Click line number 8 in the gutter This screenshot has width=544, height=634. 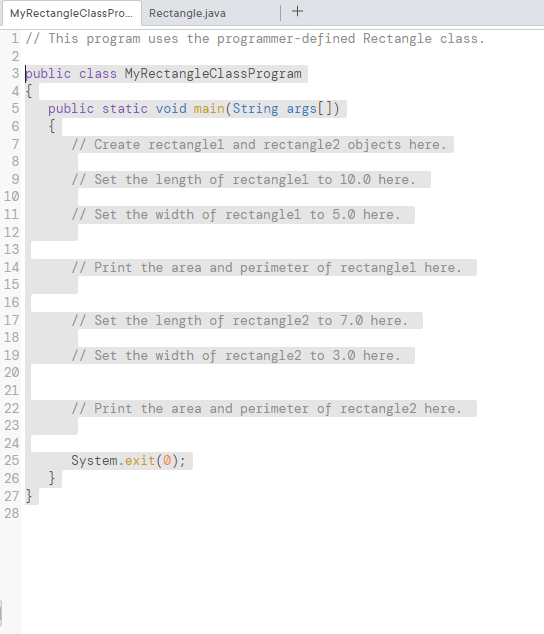point(15,161)
